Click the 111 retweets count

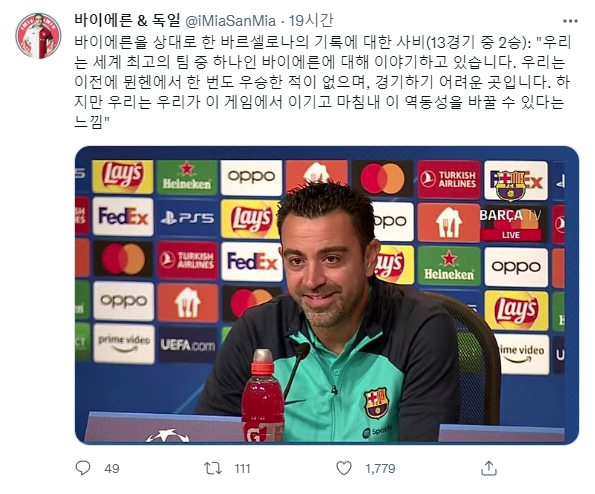242,469
